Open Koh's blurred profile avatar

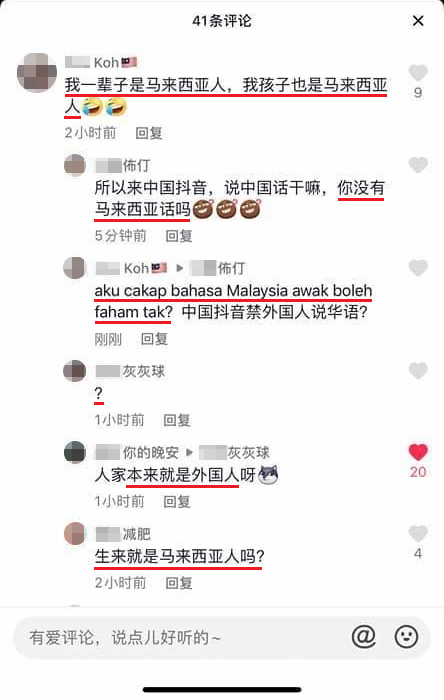(37, 72)
